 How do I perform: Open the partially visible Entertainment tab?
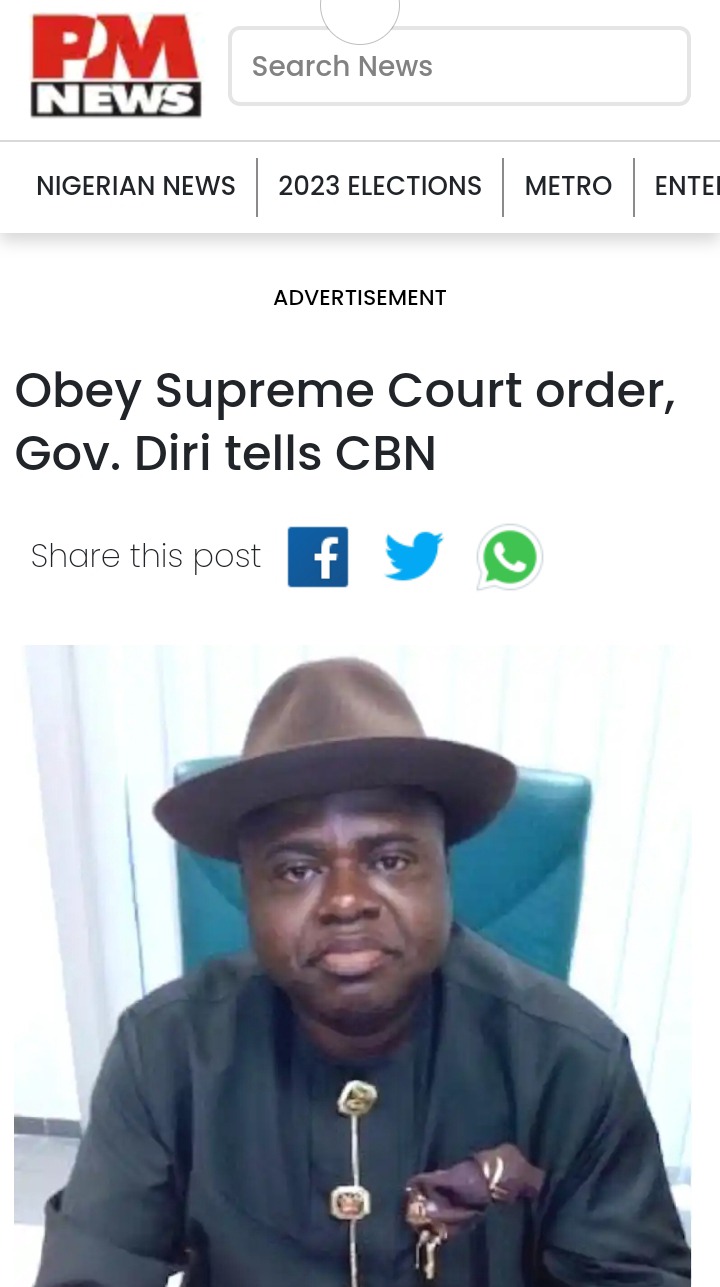pos(687,186)
